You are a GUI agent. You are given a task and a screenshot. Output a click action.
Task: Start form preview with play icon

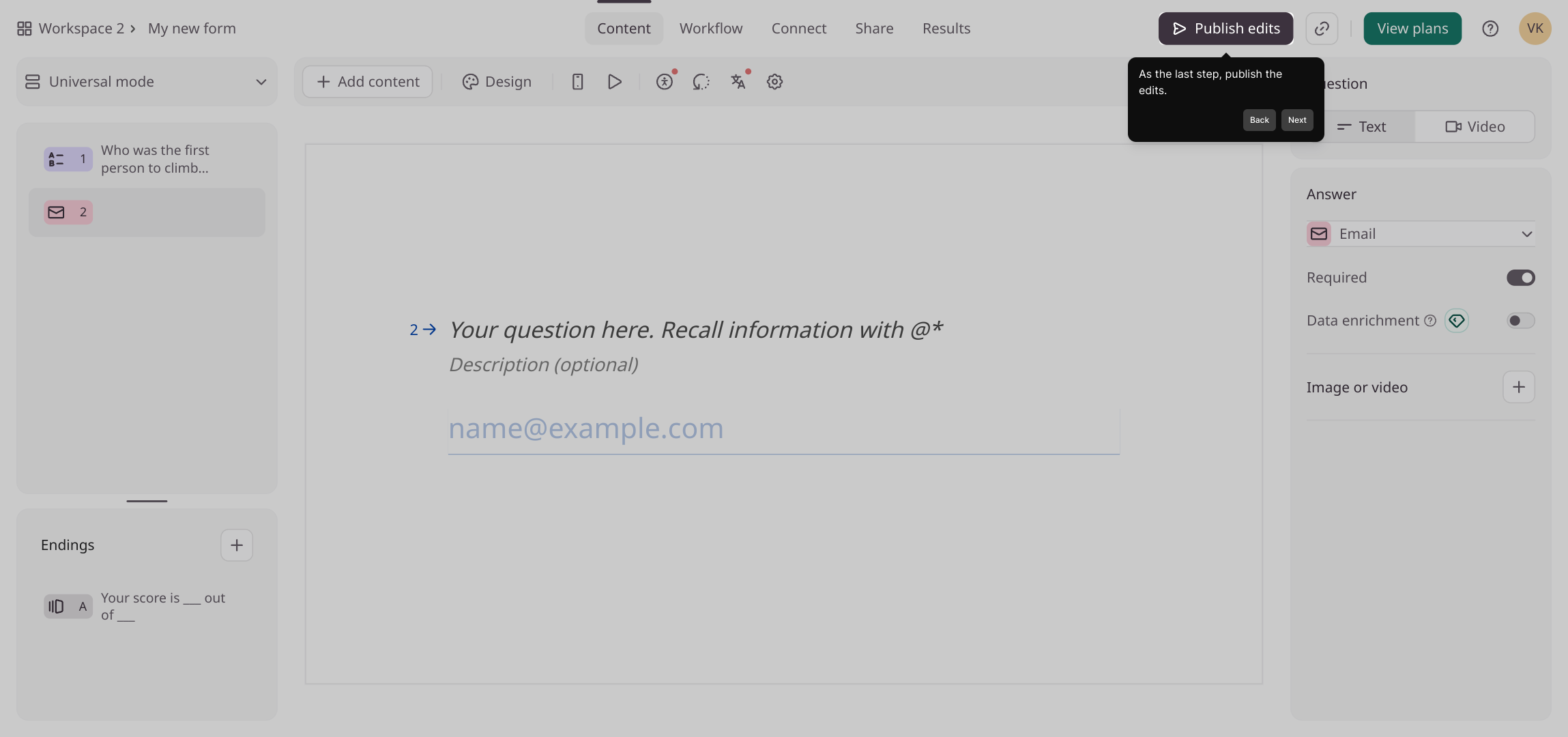pos(614,82)
